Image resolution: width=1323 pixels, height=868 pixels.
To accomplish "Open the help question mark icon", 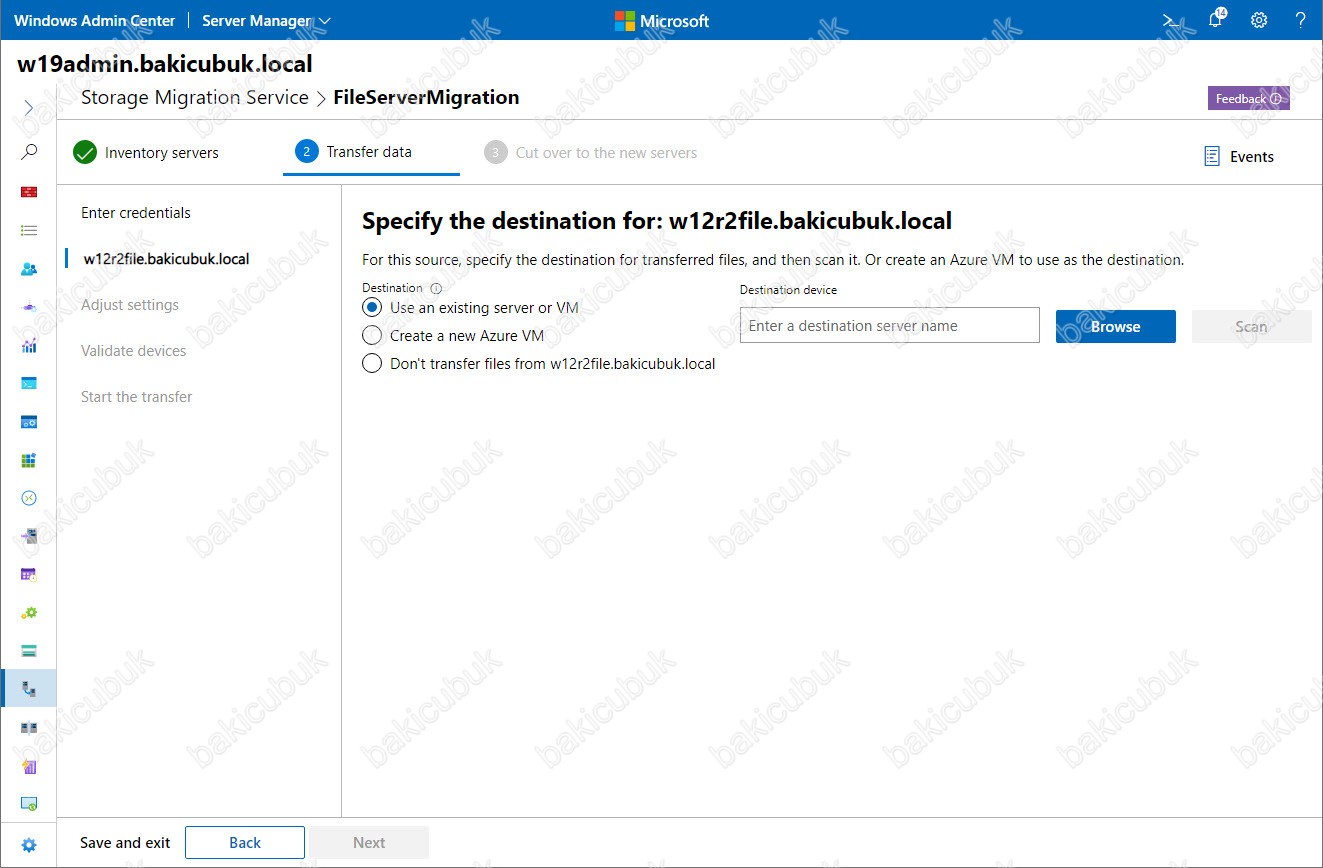I will [x=1301, y=20].
